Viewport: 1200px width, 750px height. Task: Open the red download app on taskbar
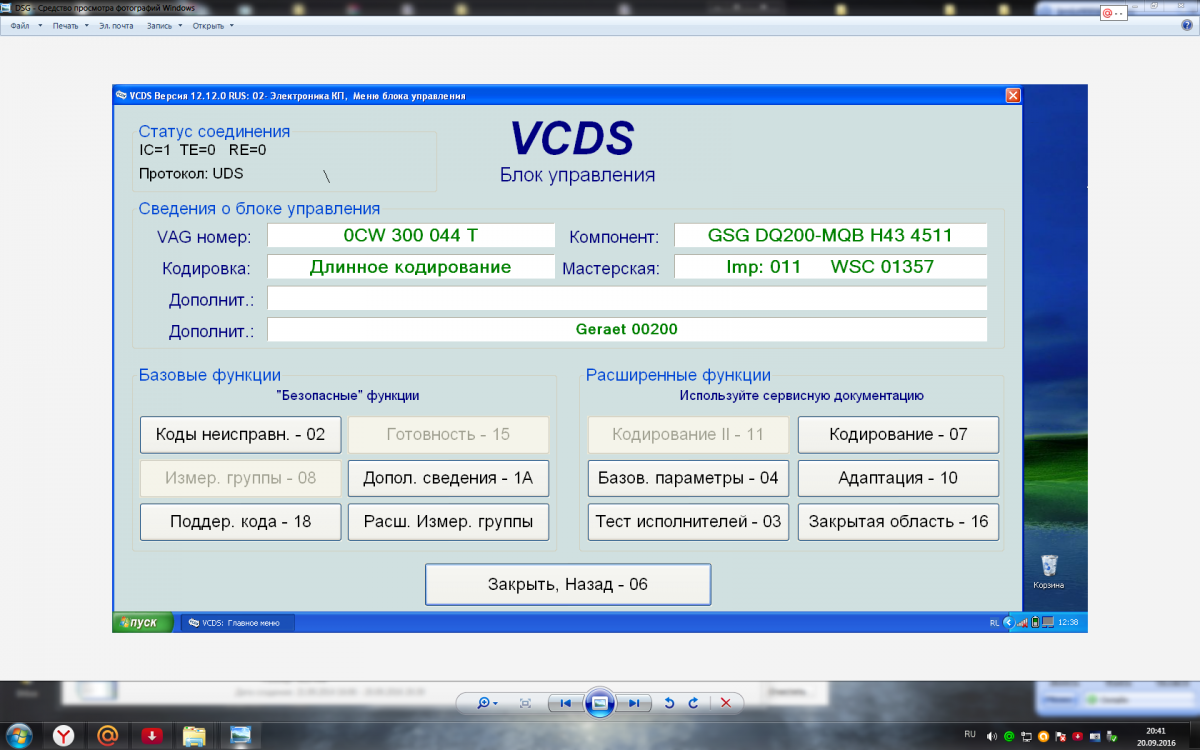click(x=151, y=736)
